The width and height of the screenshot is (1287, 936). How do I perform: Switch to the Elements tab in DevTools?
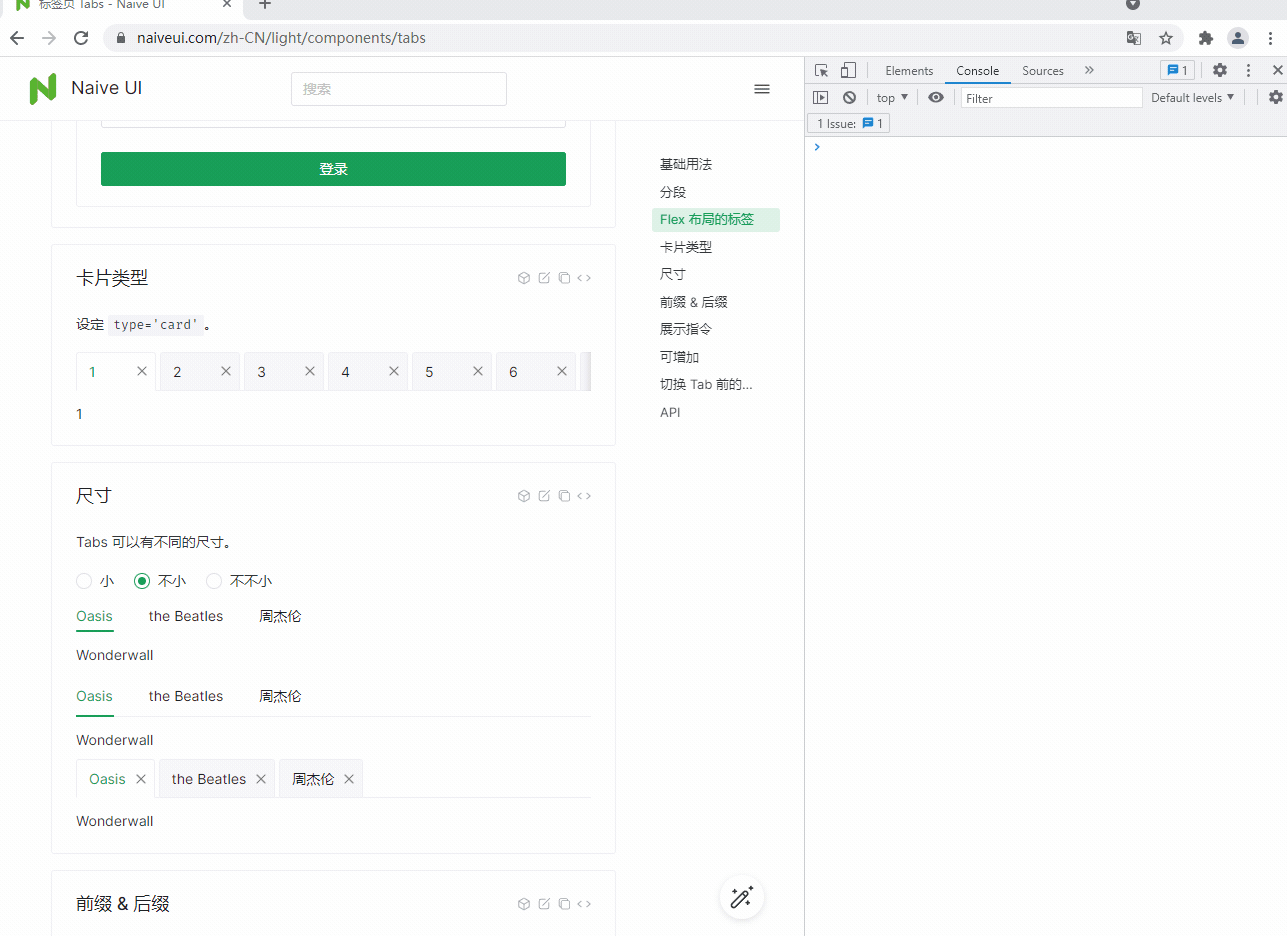(x=908, y=70)
